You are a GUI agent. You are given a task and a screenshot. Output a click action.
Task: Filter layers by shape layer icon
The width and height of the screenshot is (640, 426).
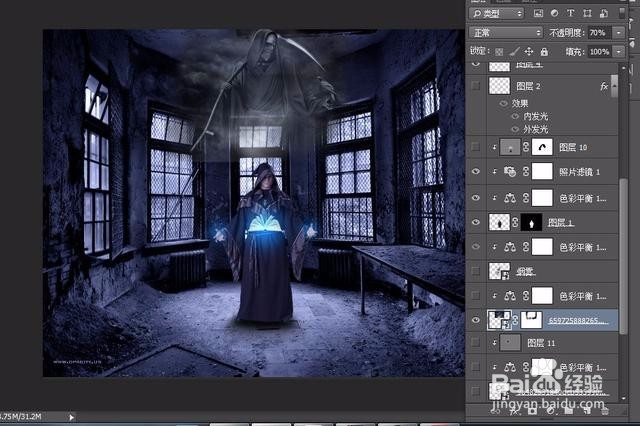click(587, 13)
